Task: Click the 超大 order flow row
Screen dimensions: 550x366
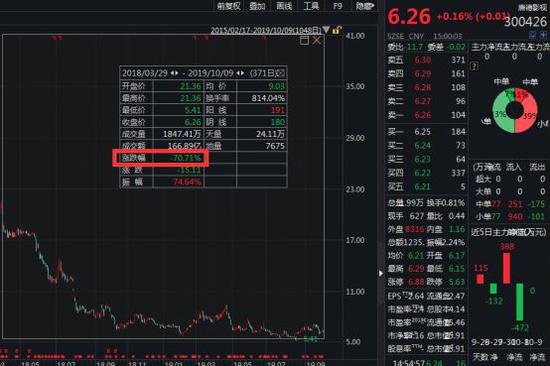Action: click(510, 179)
